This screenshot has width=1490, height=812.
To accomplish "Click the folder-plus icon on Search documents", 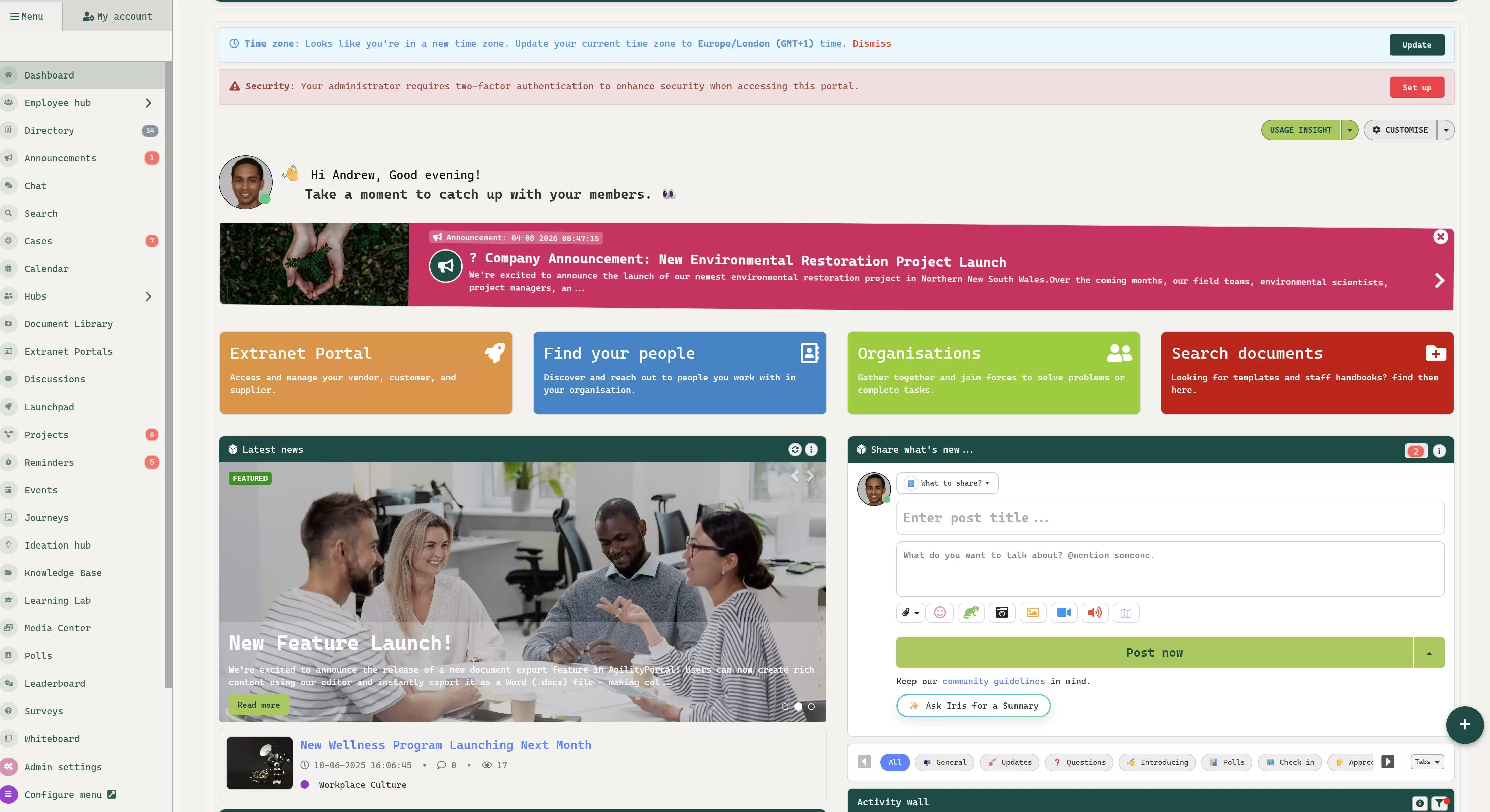I will [x=1436, y=353].
